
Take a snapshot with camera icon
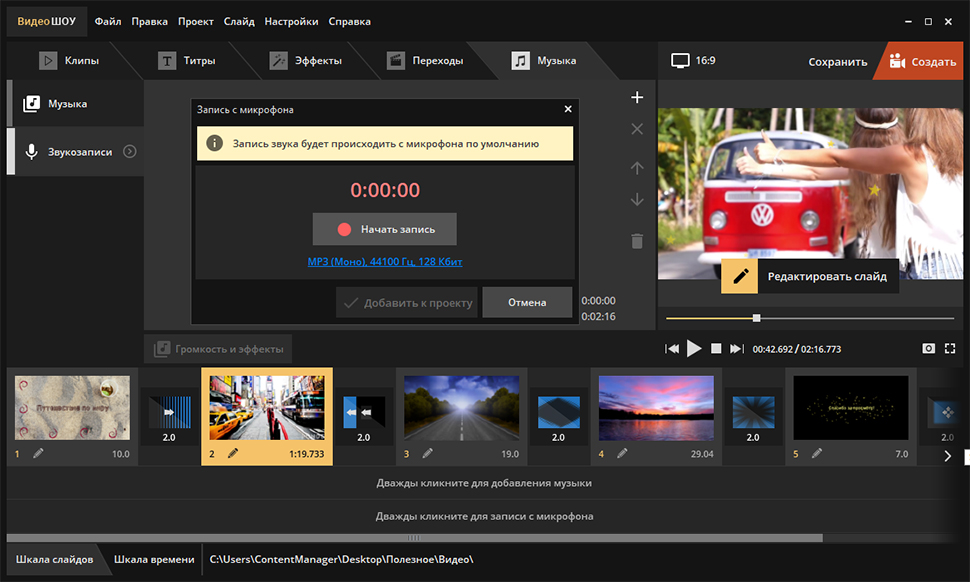coord(928,348)
